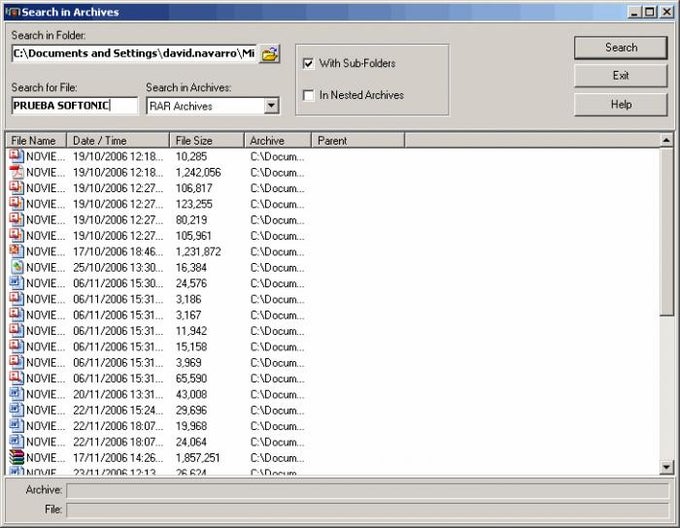Click the Search button

click(x=621, y=47)
